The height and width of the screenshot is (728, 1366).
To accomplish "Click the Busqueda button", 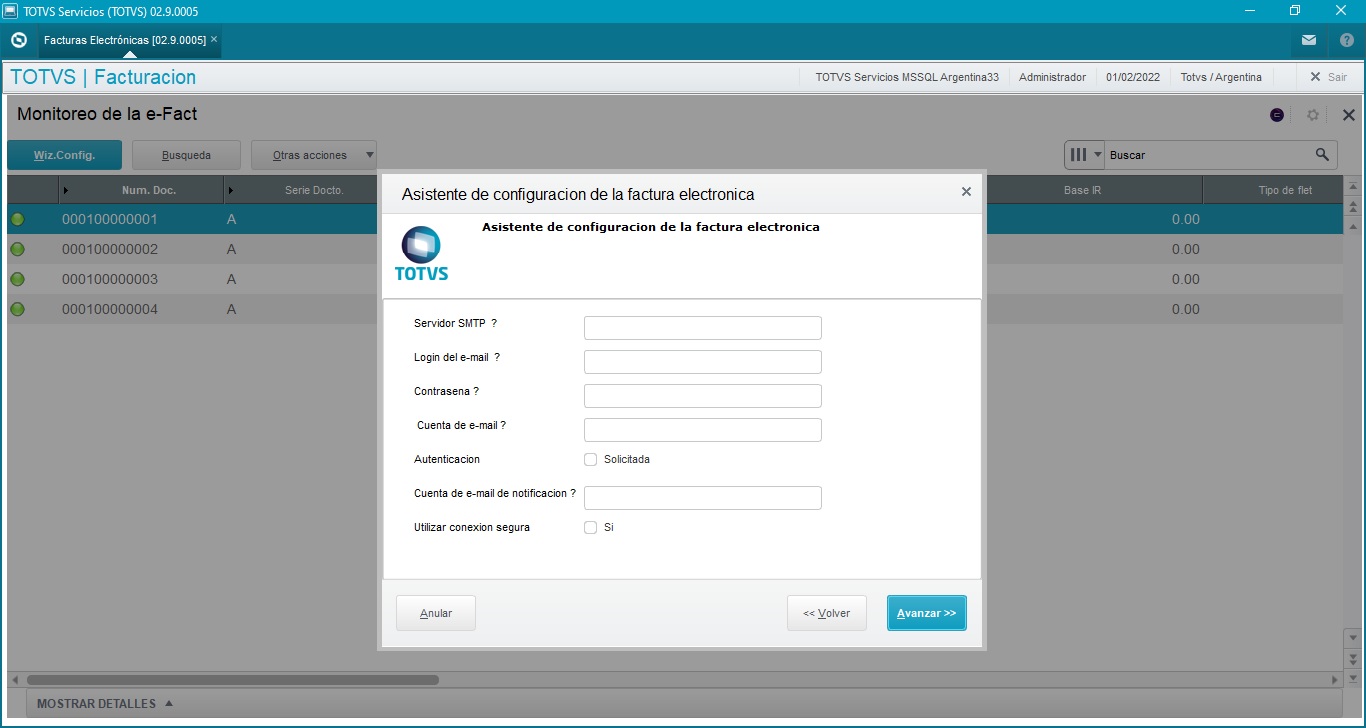I will point(186,155).
